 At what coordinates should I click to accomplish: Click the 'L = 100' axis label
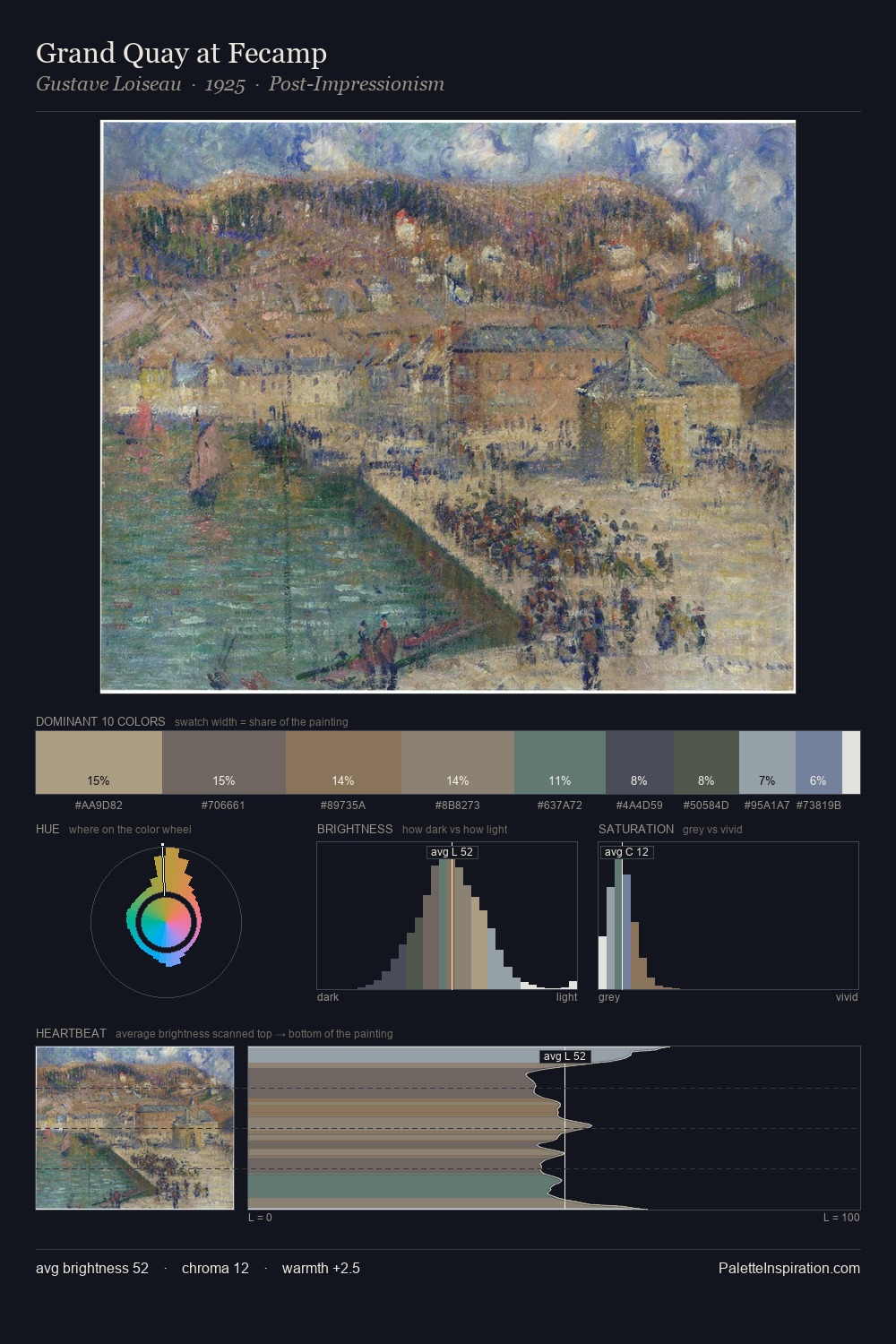tap(841, 1218)
